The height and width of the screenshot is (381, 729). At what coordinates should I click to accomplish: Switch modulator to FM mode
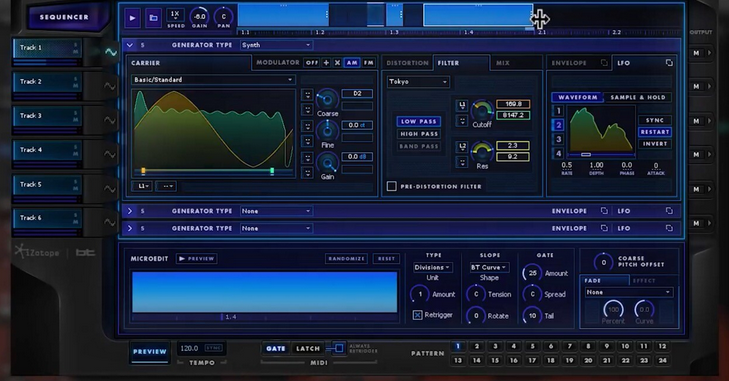(x=369, y=62)
